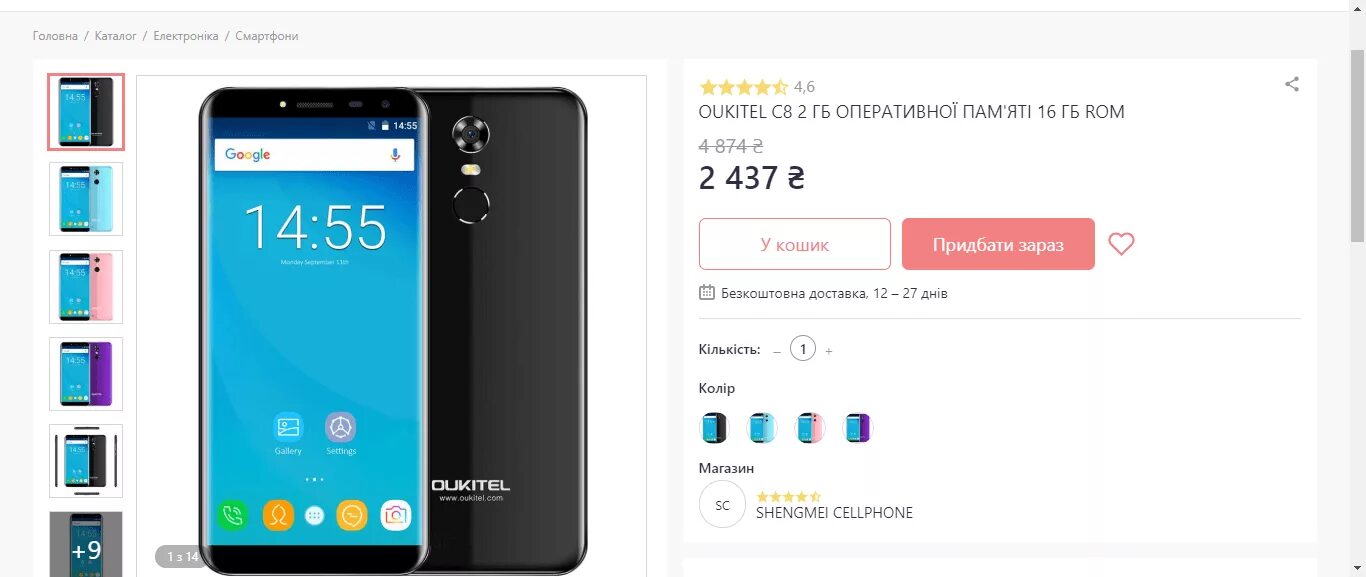This screenshot has height=577, width=1366.
Task: Decrease quantity with minus button
Action: (x=777, y=350)
